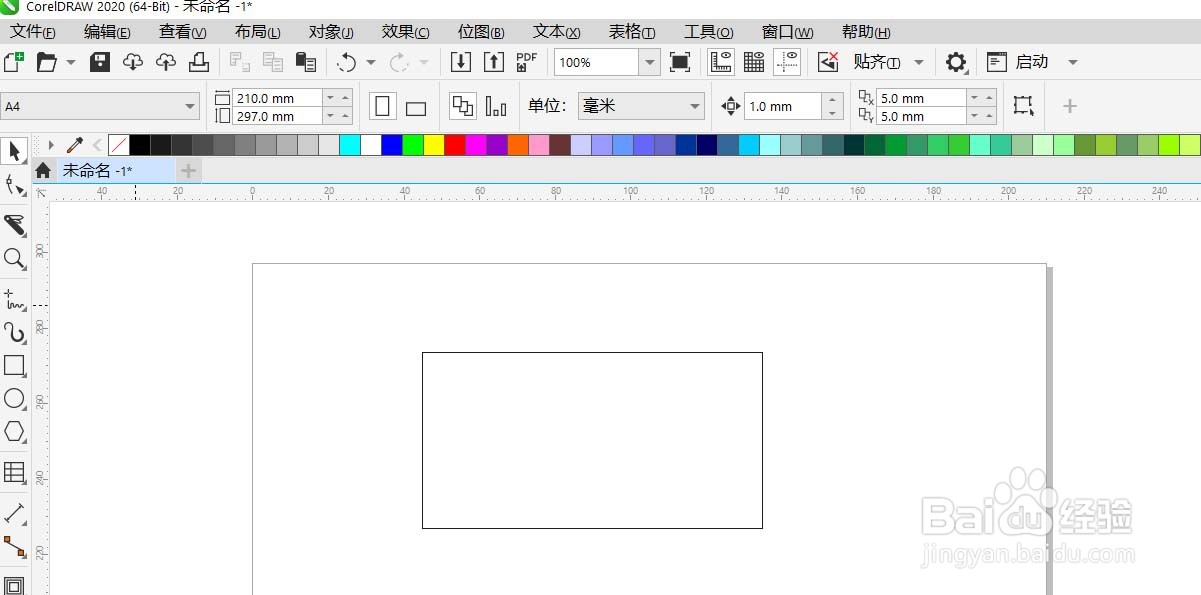Select the no-fill swatch

pos(119,145)
